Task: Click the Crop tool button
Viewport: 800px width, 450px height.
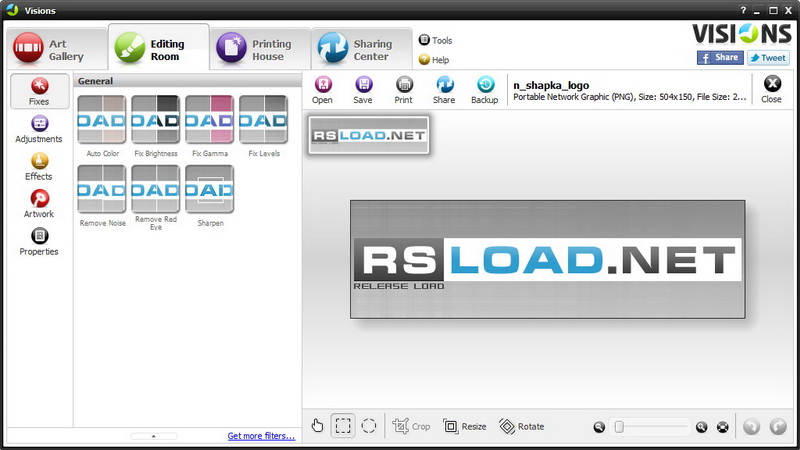Action: 411,426
